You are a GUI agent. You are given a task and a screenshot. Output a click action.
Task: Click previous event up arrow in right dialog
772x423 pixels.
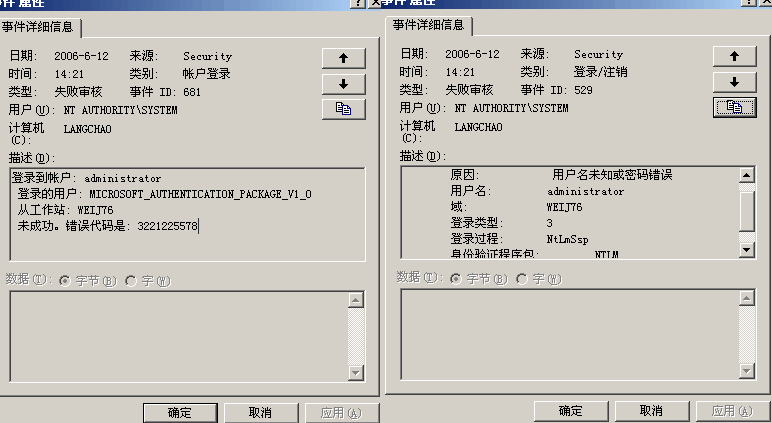735,56
